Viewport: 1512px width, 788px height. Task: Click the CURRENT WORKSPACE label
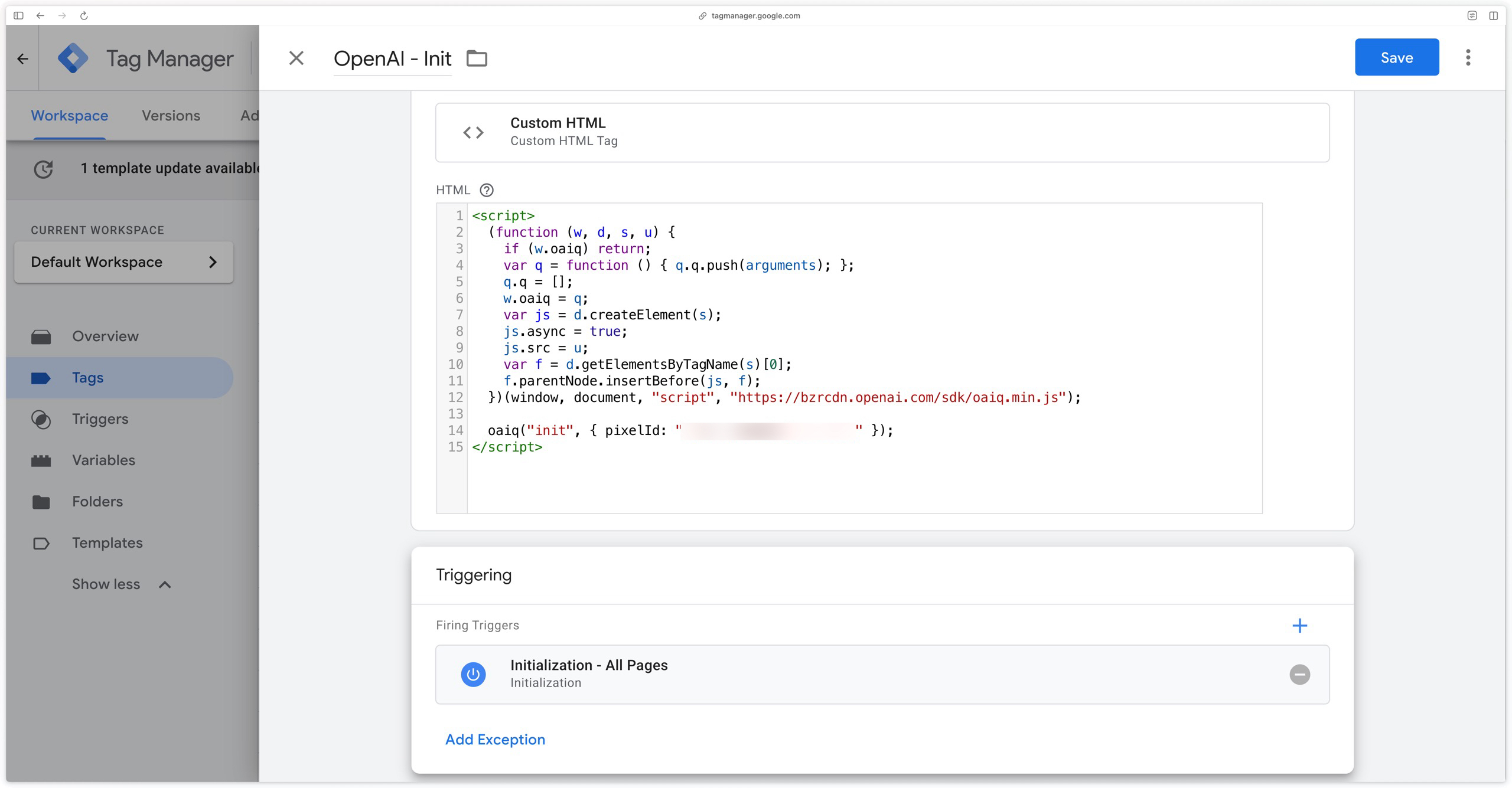tap(97, 230)
